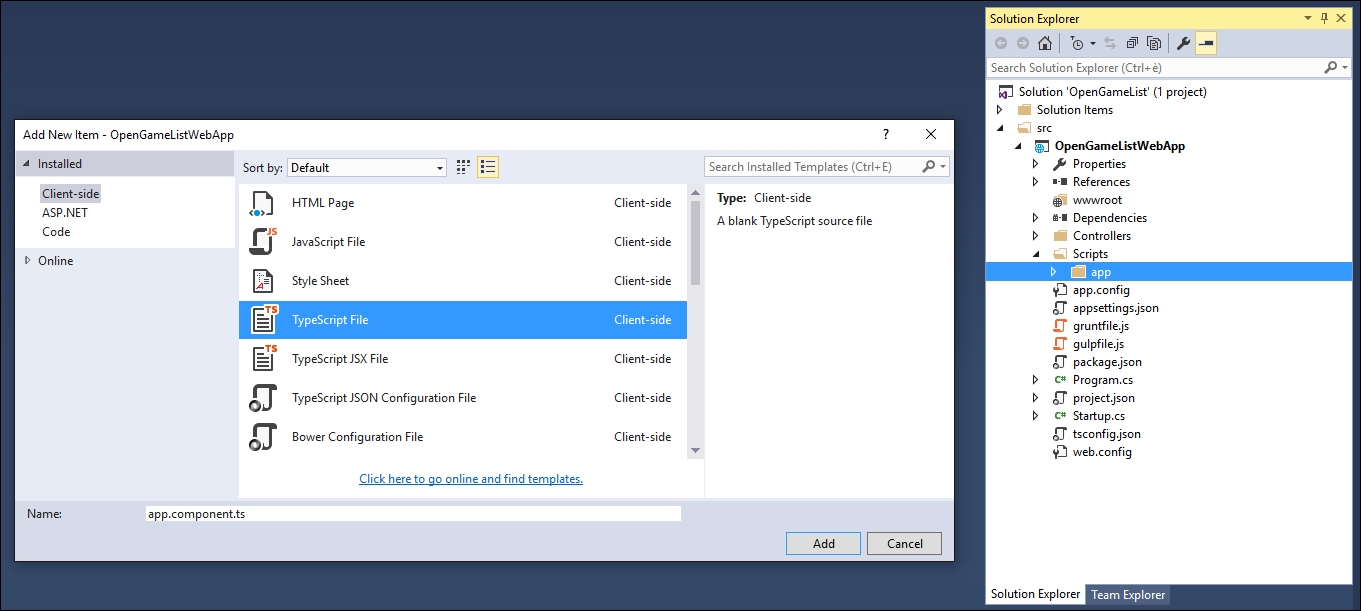Expand the project.json node
This screenshot has width=1361, height=611.
click(x=1036, y=398)
